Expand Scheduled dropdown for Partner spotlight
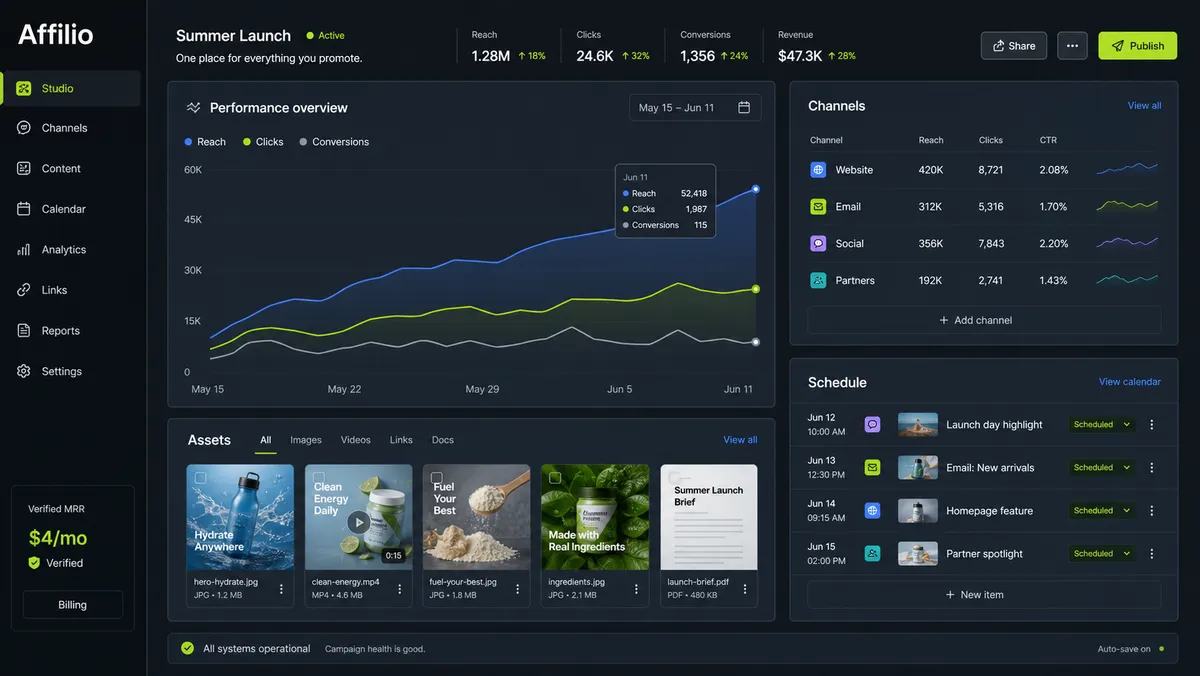 1102,554
